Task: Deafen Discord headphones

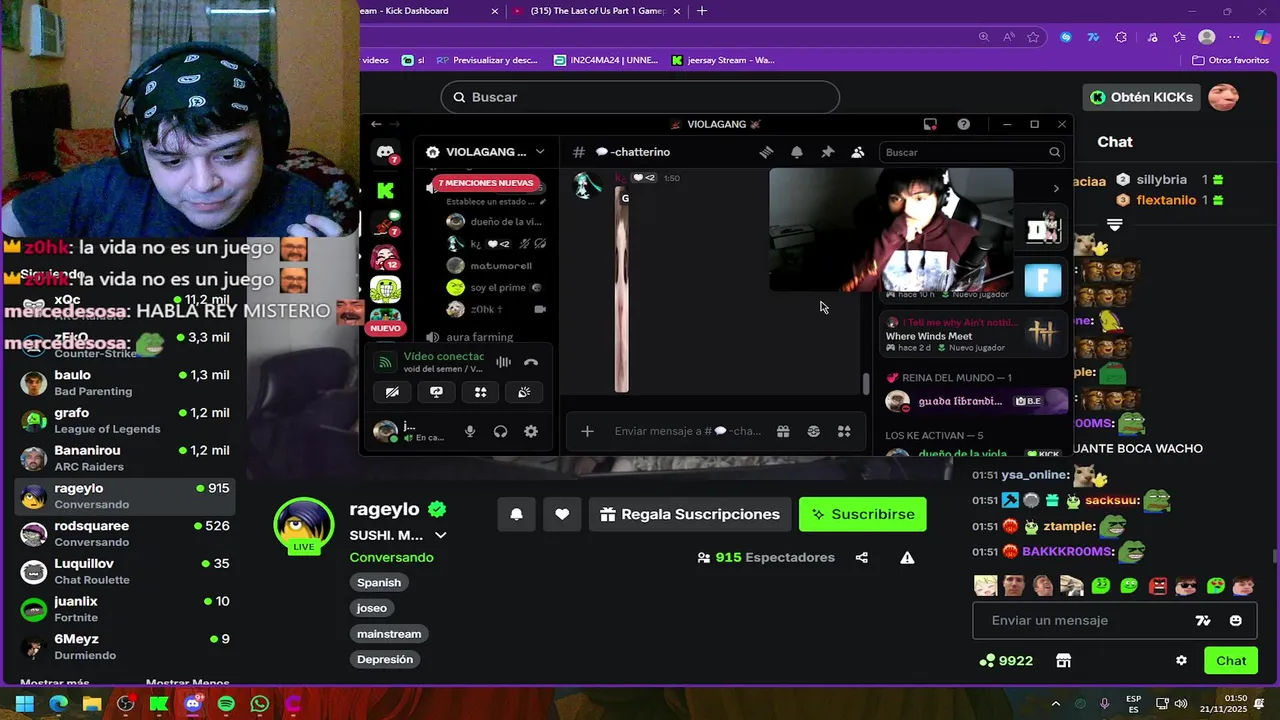Action: (500, 431)
